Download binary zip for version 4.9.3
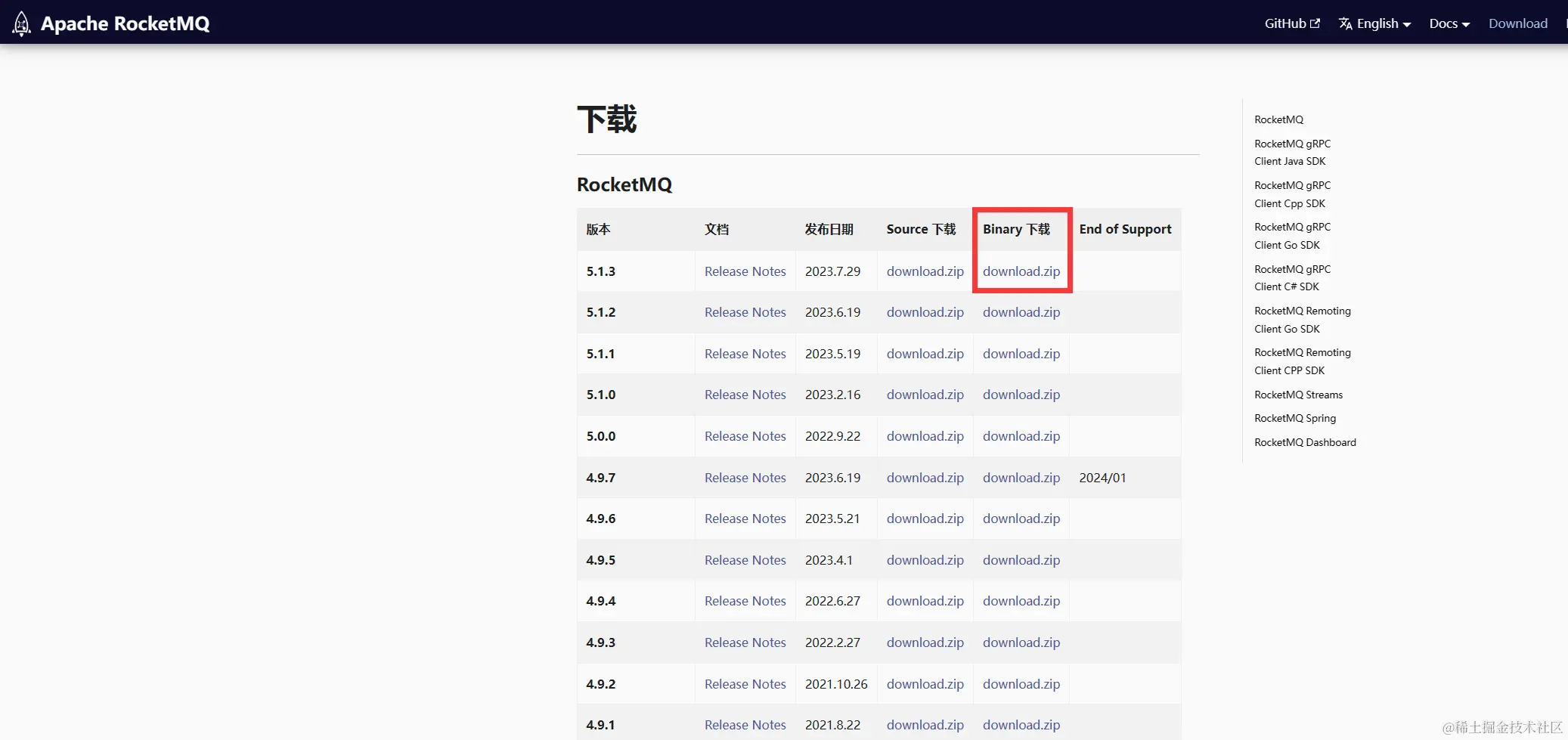This screenshot has height=740, width=1568. click(x=1021, y=642)
